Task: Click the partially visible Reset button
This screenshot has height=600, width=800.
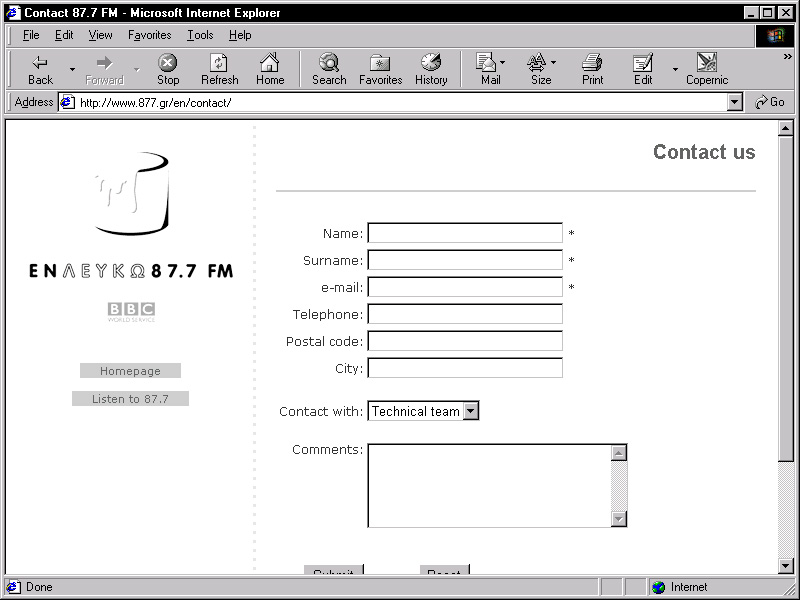Action: tap(444, 569)
